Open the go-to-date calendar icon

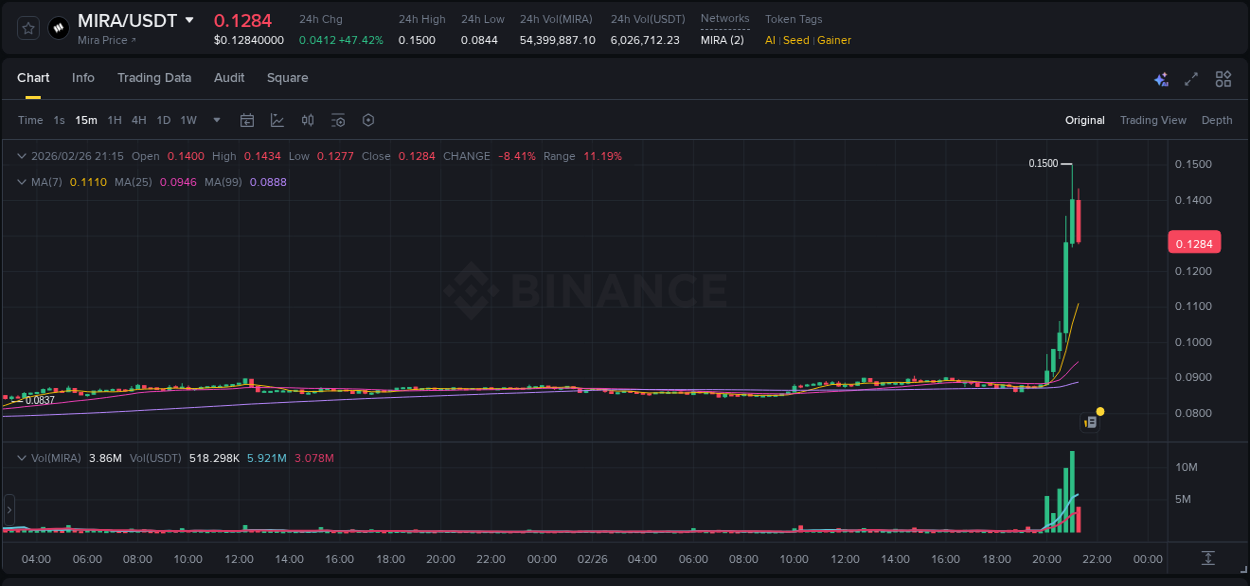(247, 120)
